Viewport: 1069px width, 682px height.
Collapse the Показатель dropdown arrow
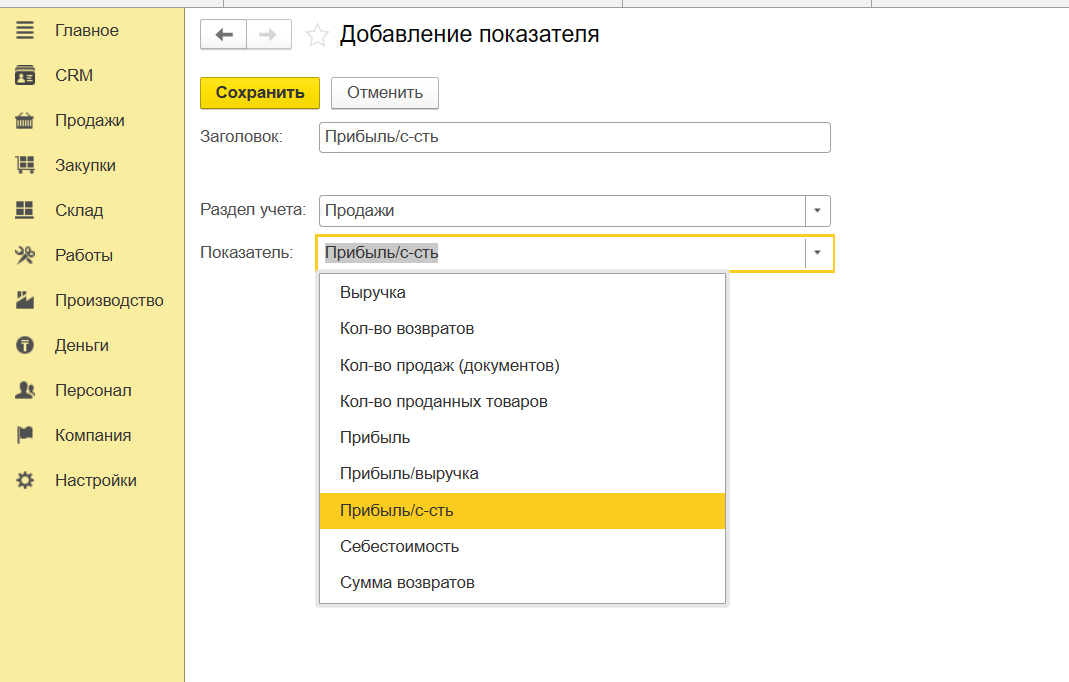point(817,253)
